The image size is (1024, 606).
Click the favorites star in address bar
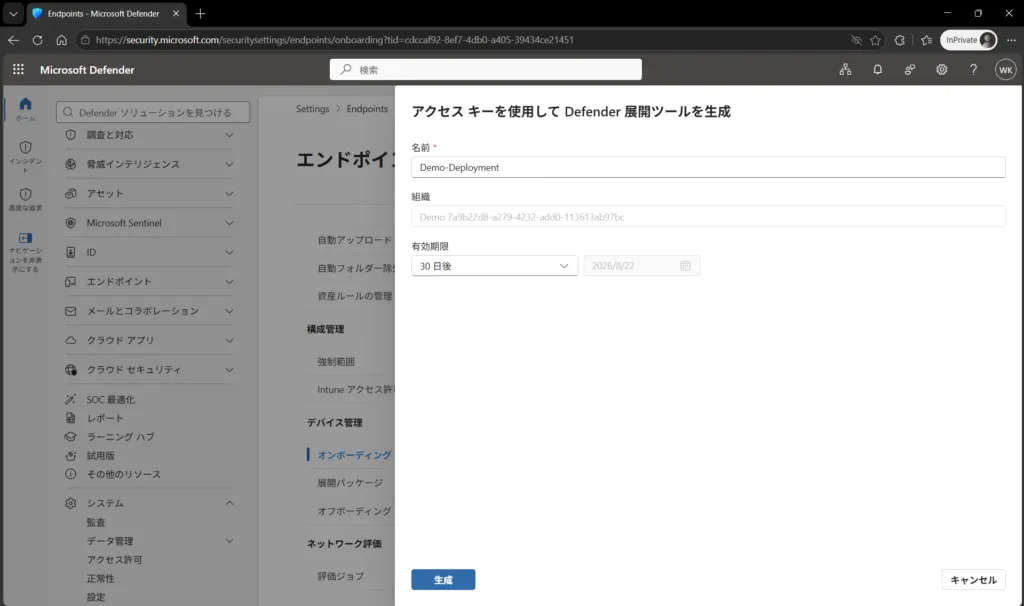(876, 40)
